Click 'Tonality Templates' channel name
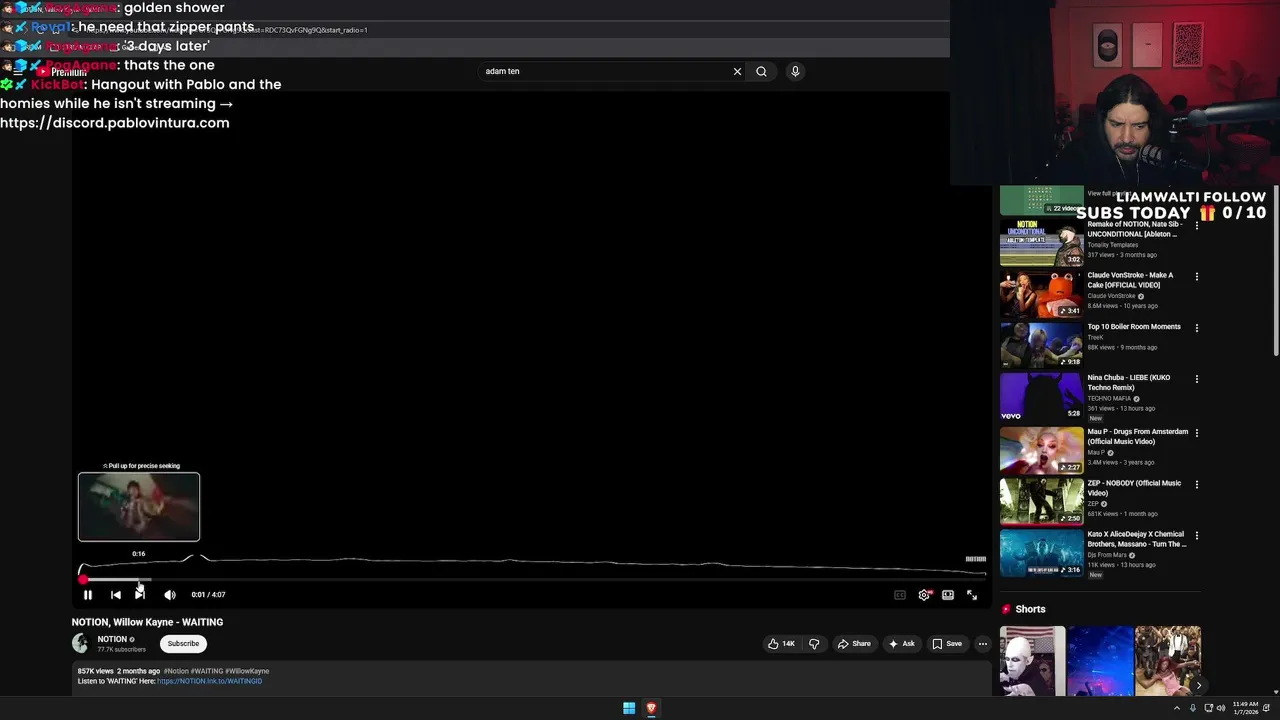1280x720 pixels. click(x=1113, y=245)
